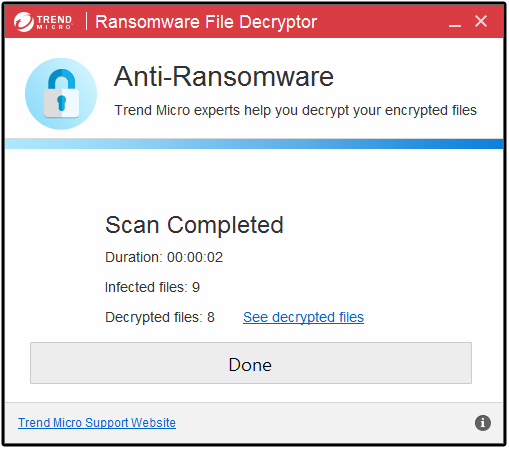Open the info icon in the footer
509x450 pixels.
click(483, 423)
